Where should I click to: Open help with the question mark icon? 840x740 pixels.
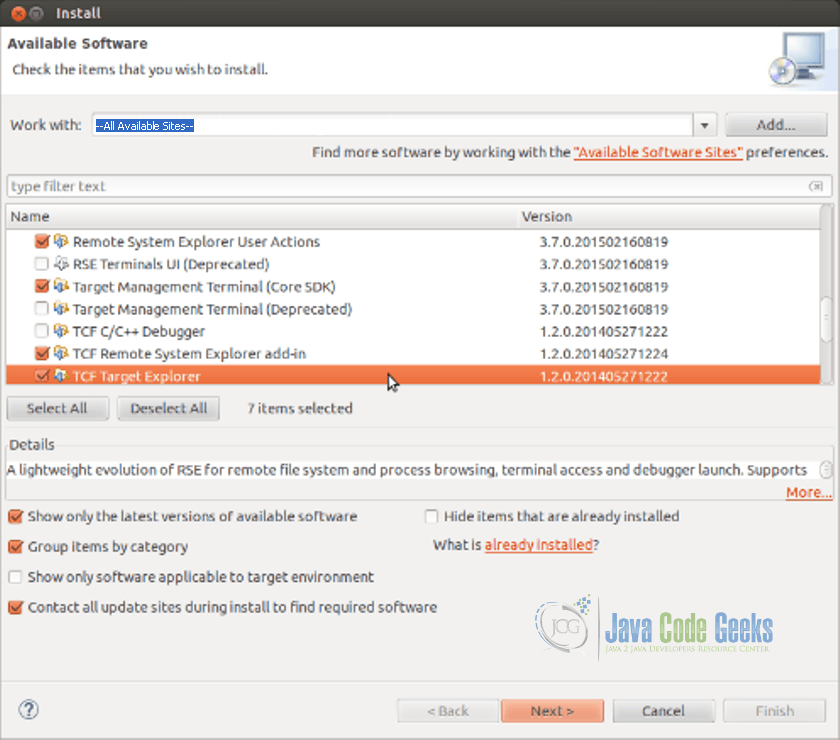[28, 710]
